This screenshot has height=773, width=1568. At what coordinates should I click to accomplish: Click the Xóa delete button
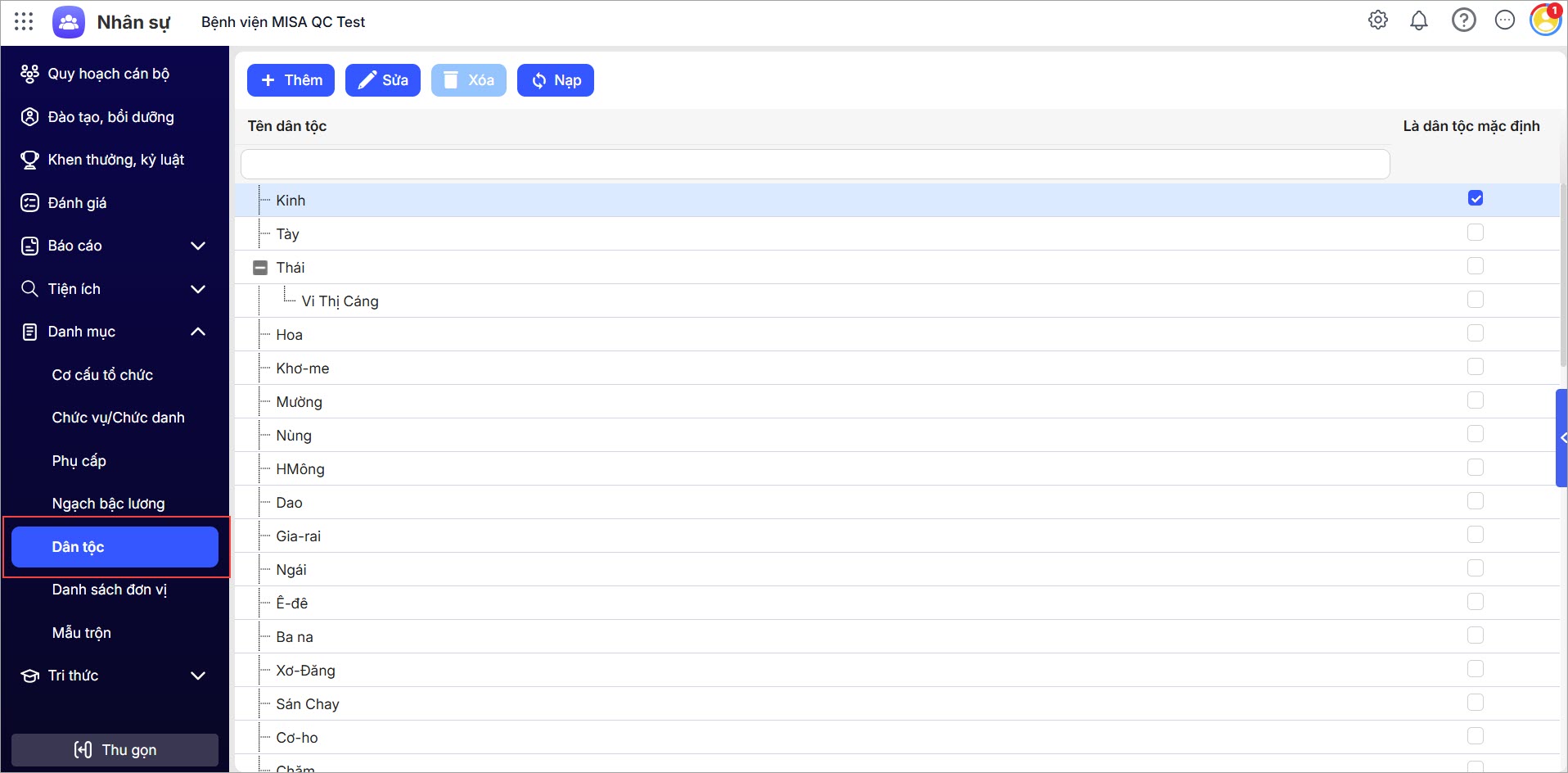(x=469, y=80)
